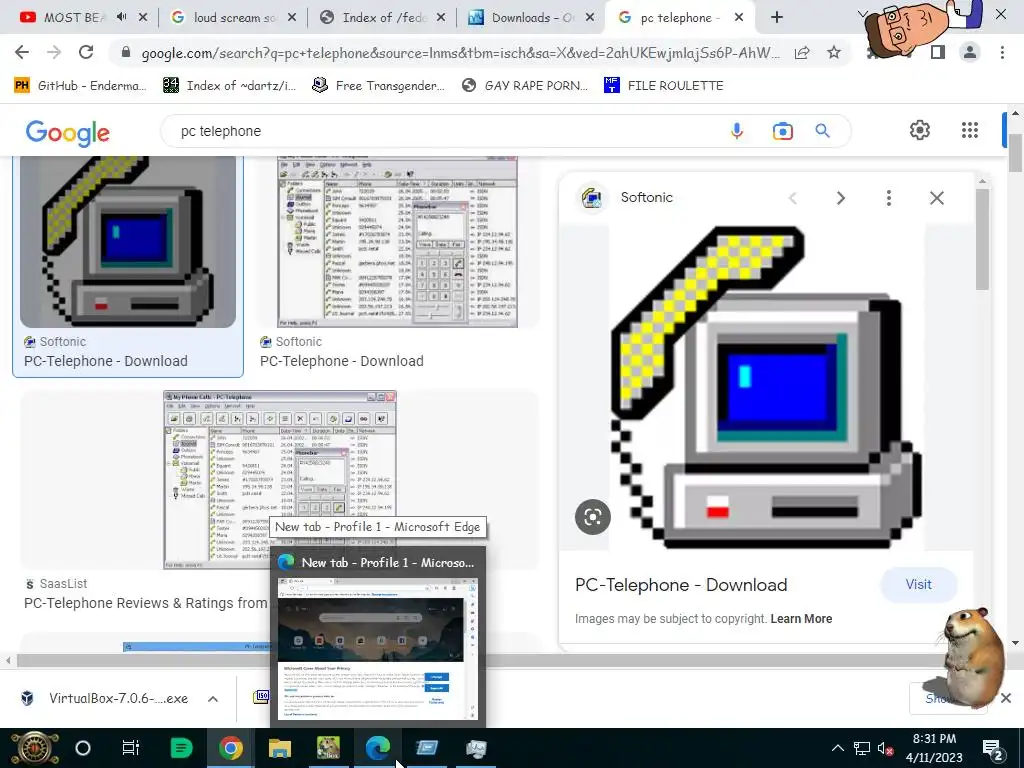The width and height of the screenshot is (1024, 768).
Task: Submit search with the magnifier icon
Action: tap(822, 131)
